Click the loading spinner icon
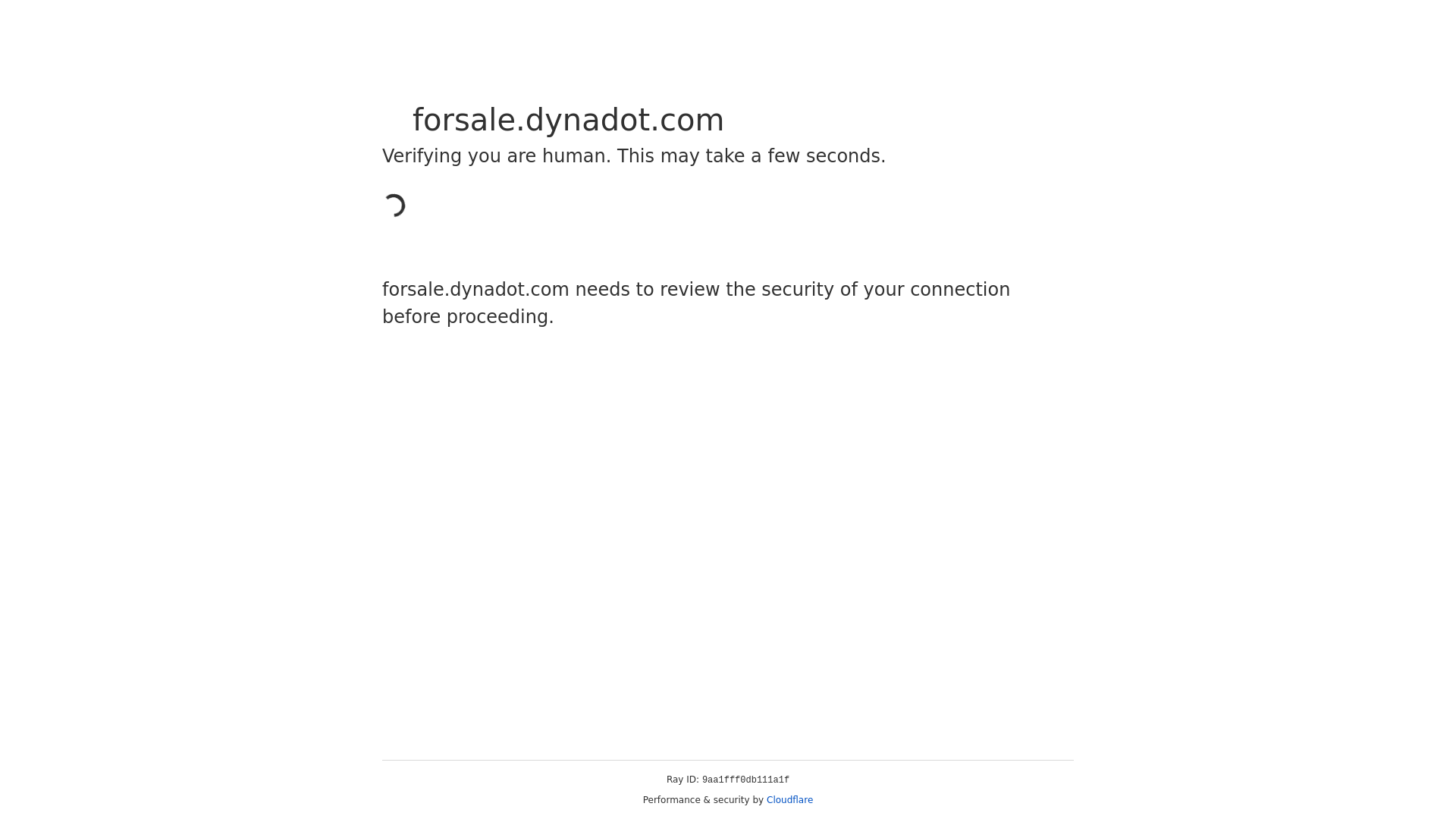 pyautogui.click(x=394, y=206)
